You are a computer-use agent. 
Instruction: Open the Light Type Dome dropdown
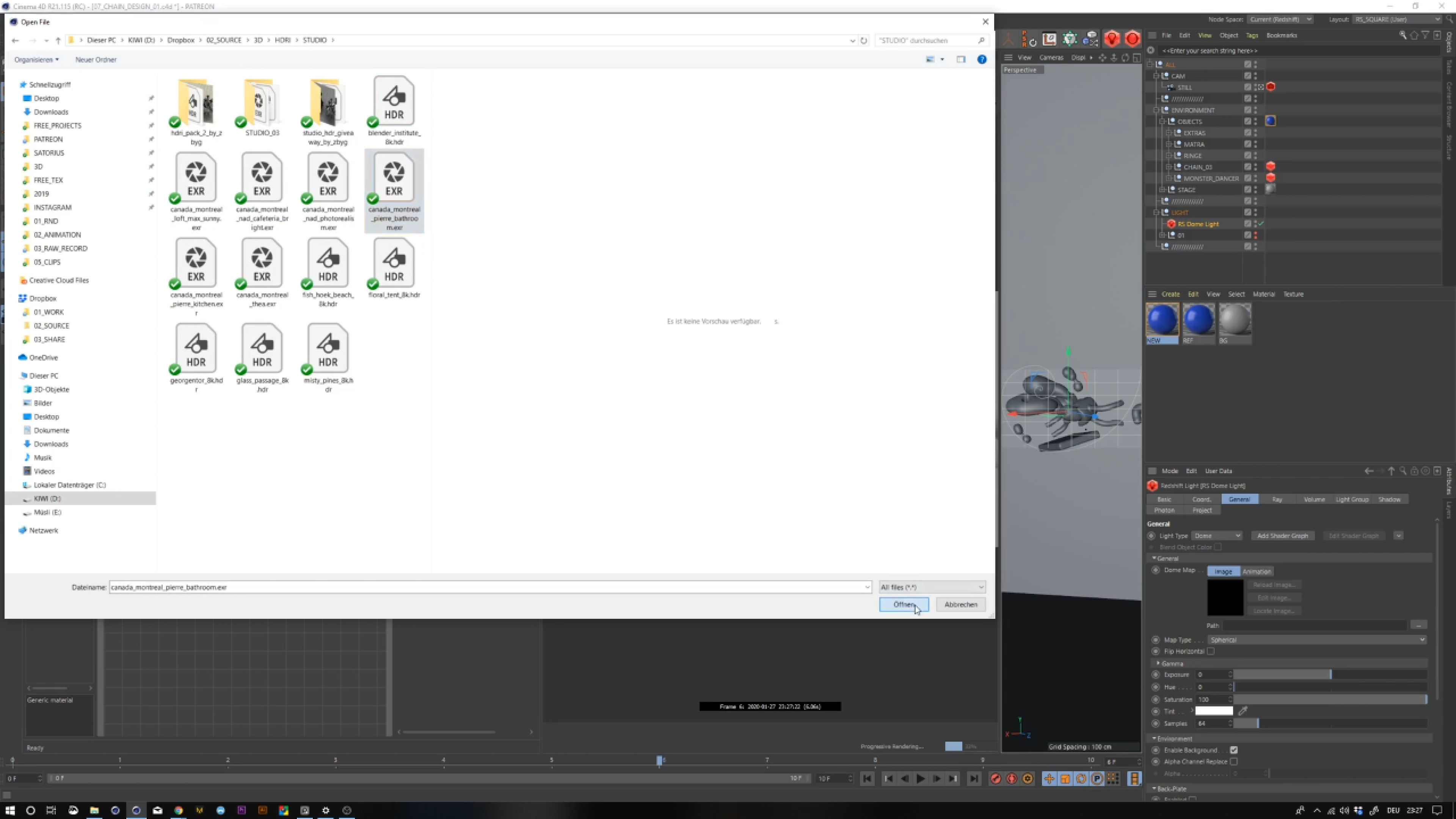[1216, 536]
